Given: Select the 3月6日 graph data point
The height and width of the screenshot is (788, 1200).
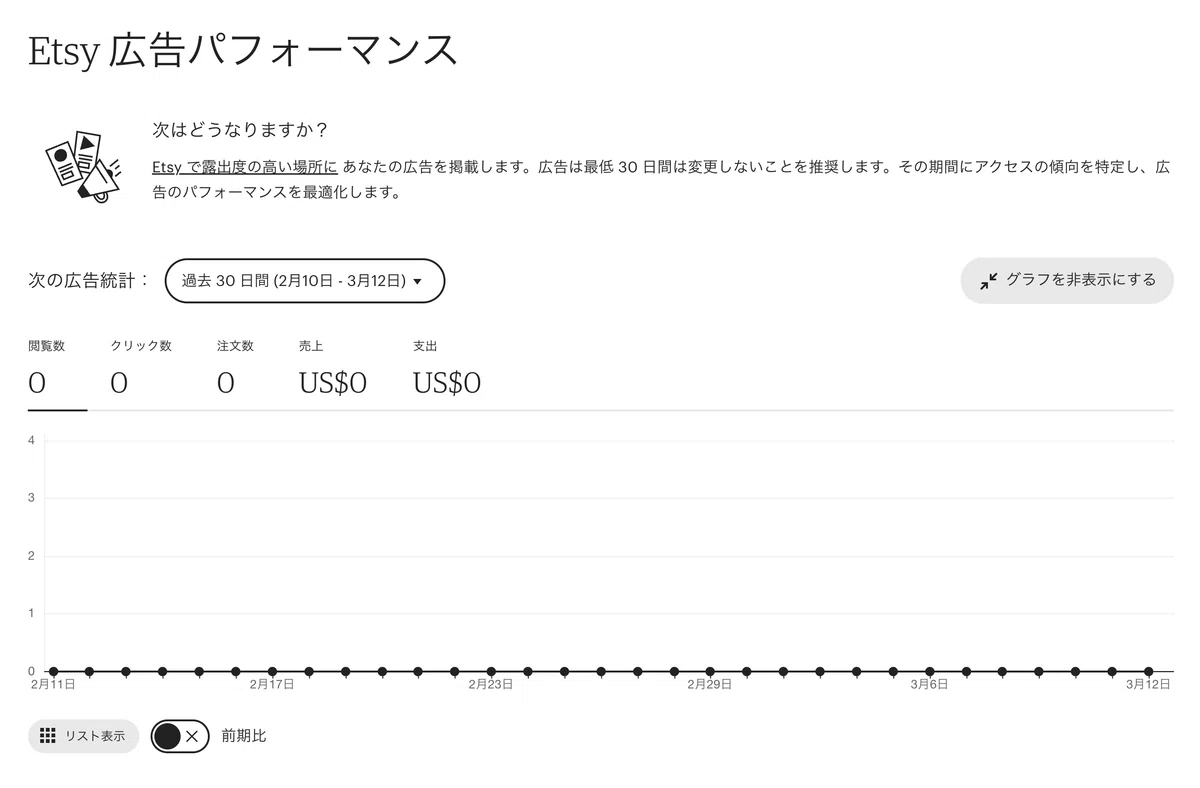Looking at the screenshot, I should pyautogui.click(x=930, y=672).
